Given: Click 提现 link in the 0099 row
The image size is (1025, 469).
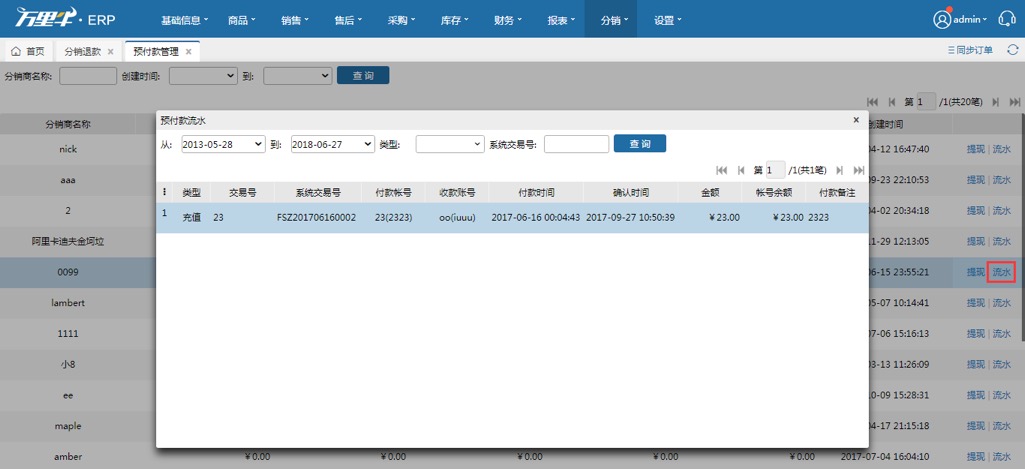Looking at the screenshot, I should click(x=976, y=272).
